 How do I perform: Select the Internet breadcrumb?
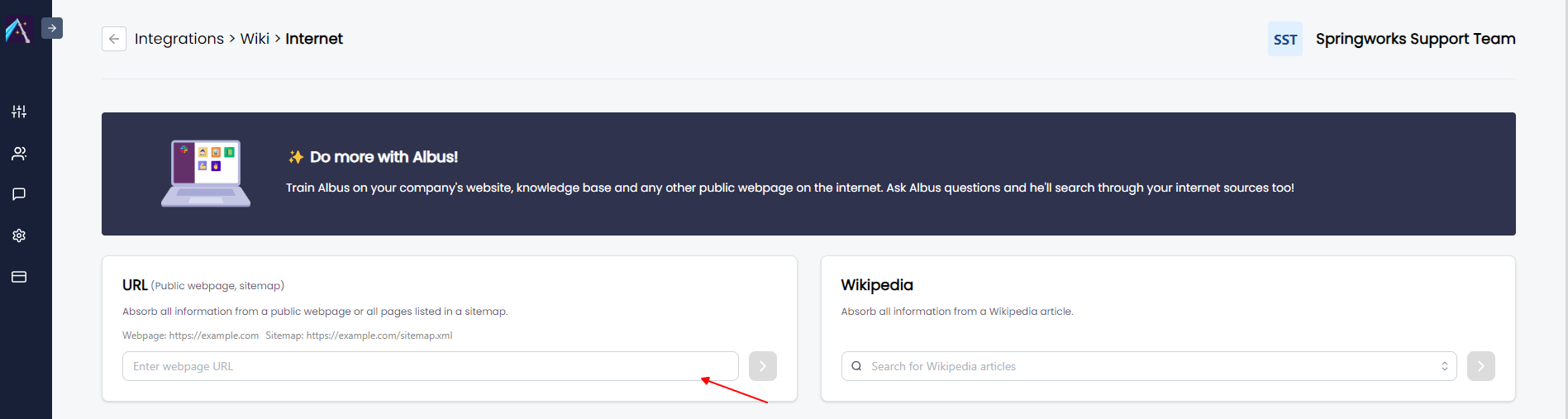click(x=314, y=39)
